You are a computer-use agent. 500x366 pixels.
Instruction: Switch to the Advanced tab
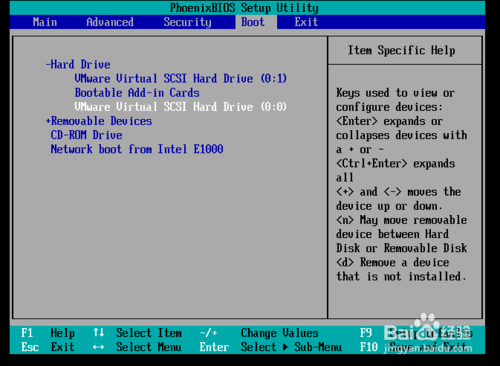coord(110,22)
